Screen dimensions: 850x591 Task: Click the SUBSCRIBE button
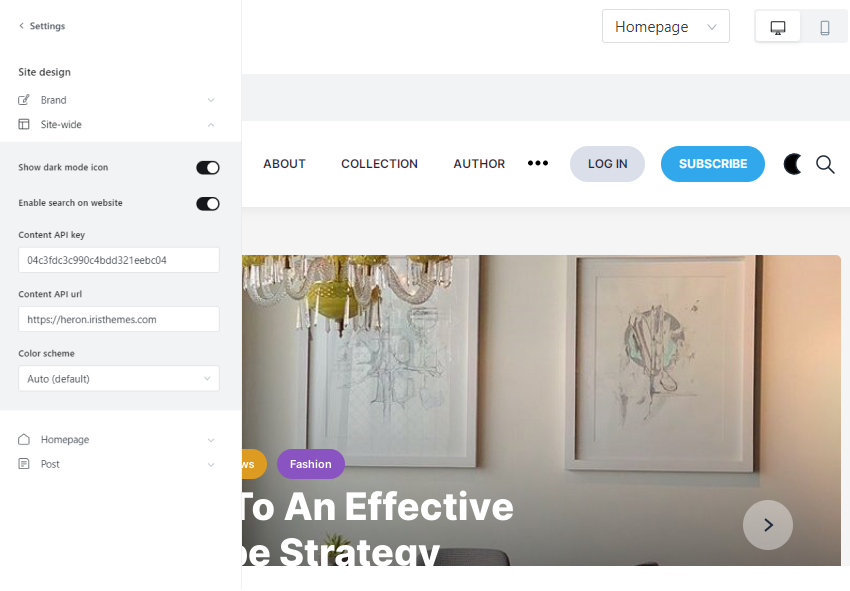point(712,164)
